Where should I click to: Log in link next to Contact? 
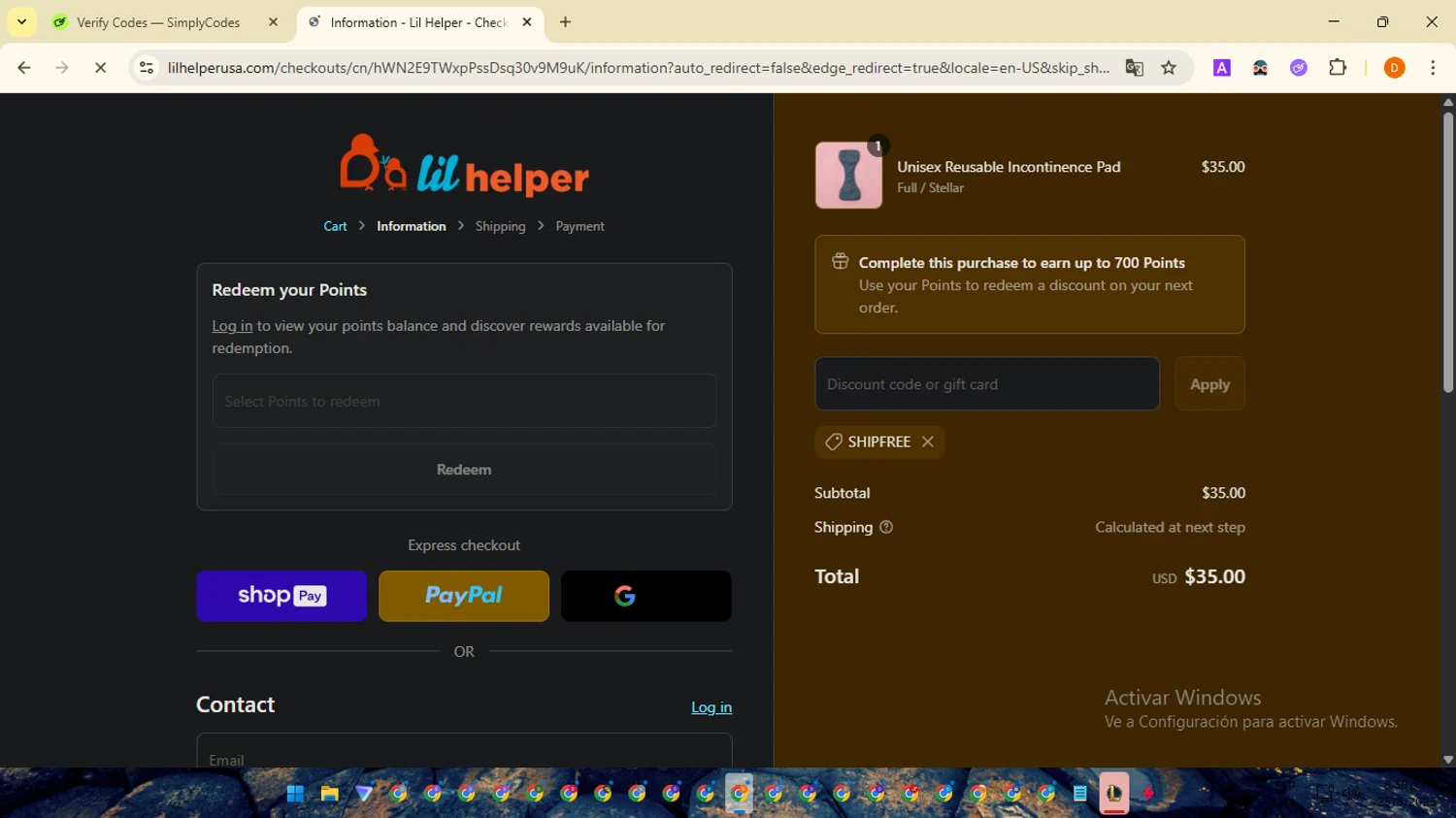(x=711, y=707)
